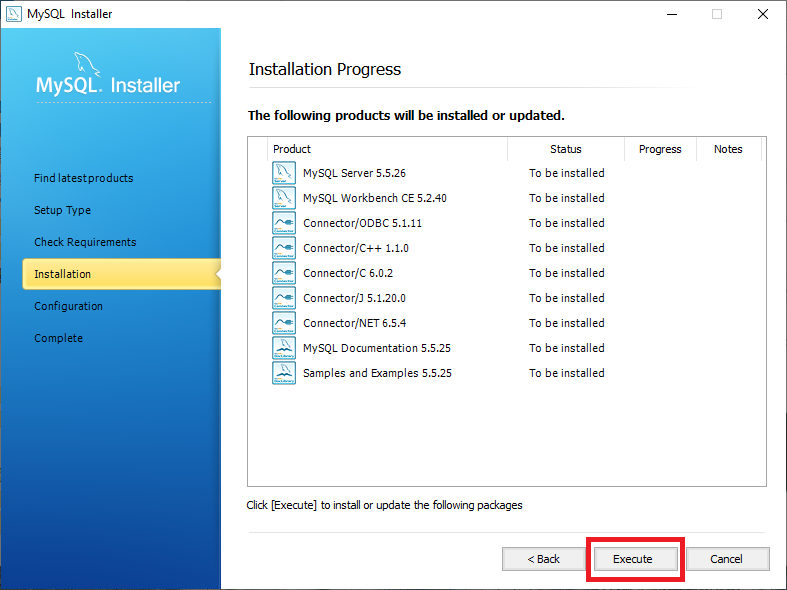Click the Installation Progress heading
787x590 pixels.
[x=325, y=69]
